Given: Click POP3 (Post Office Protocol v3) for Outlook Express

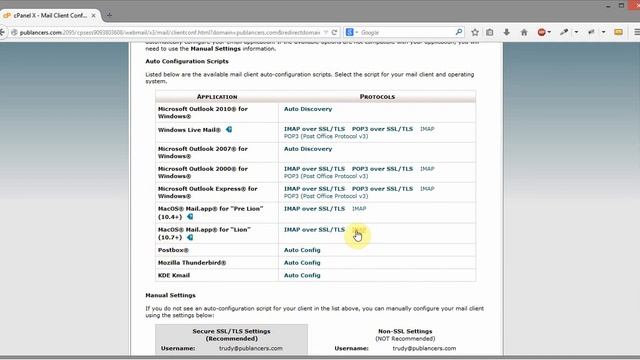Looking at the screenshot, I should pos(326,196).
